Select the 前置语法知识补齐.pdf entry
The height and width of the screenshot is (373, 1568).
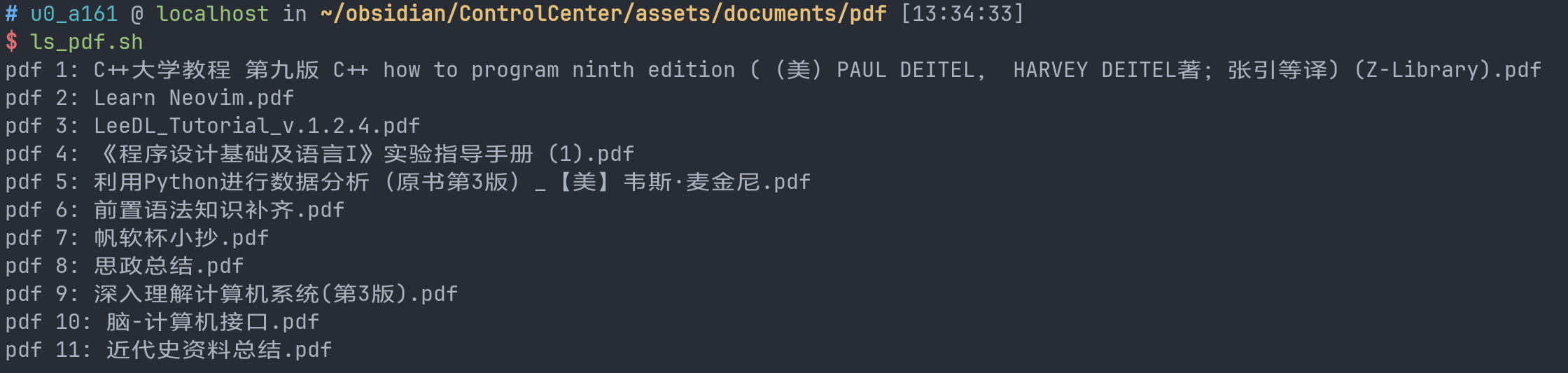point(219,210)
